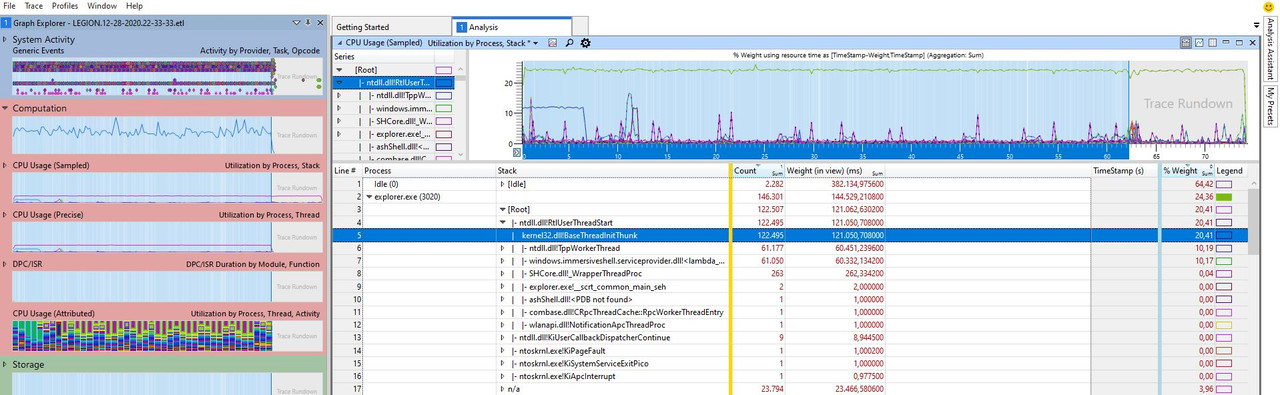This screenshot has width=1280, height=395.
Task: Expand the n/a stack row
Action: pyautogui.click(x=502, y=388)
